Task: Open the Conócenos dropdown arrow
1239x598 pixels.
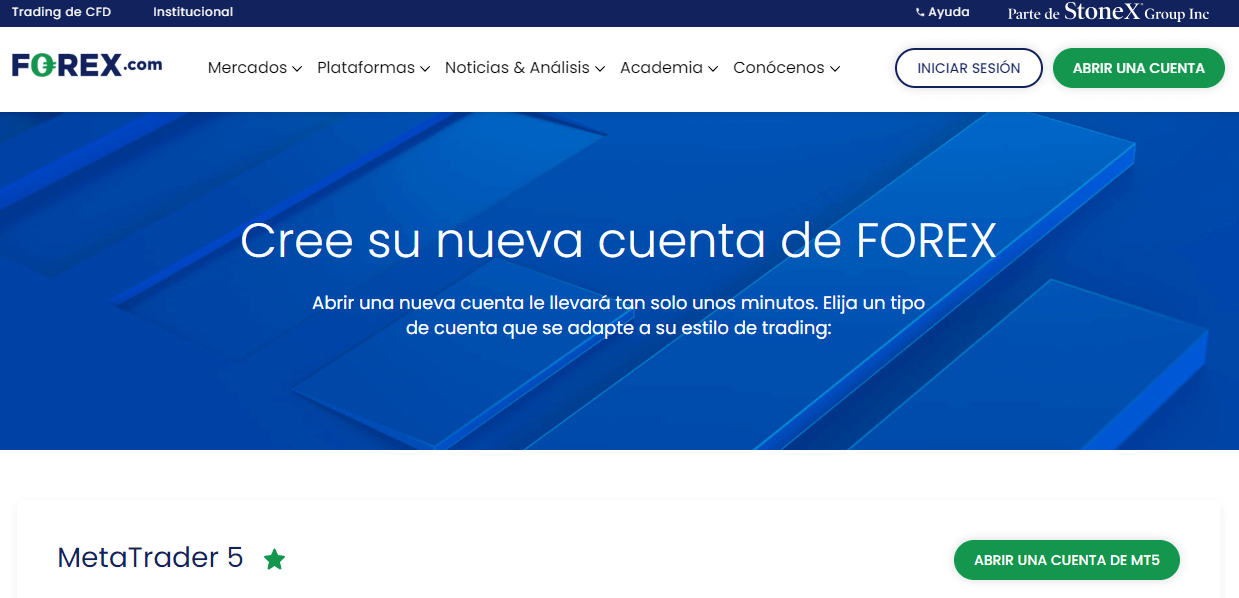Action: (x=835, y=69)
